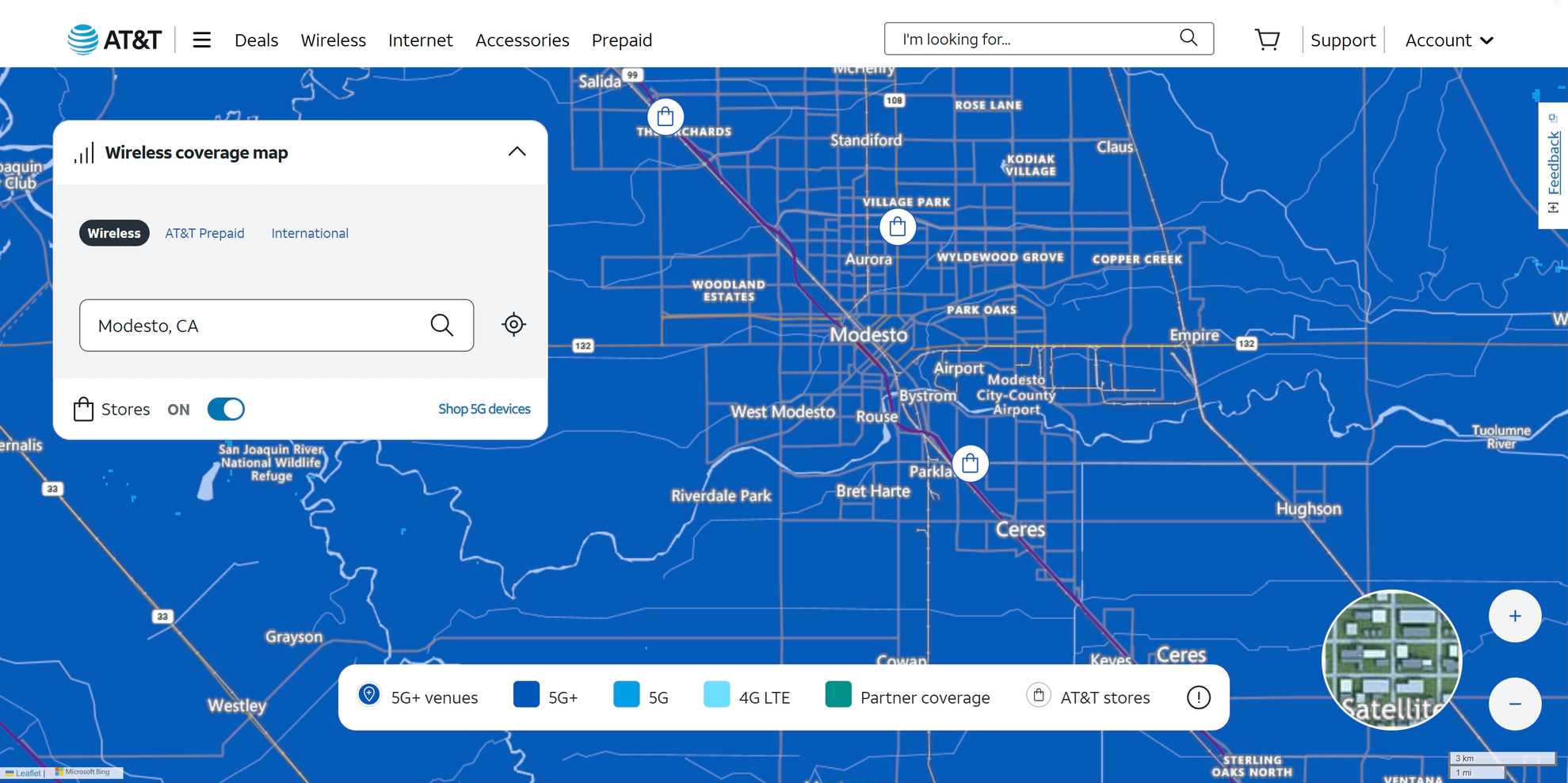The height and width of the screenshot is (783, 1568).
Task: Click the Empire map label
Action: (1194, 335)
